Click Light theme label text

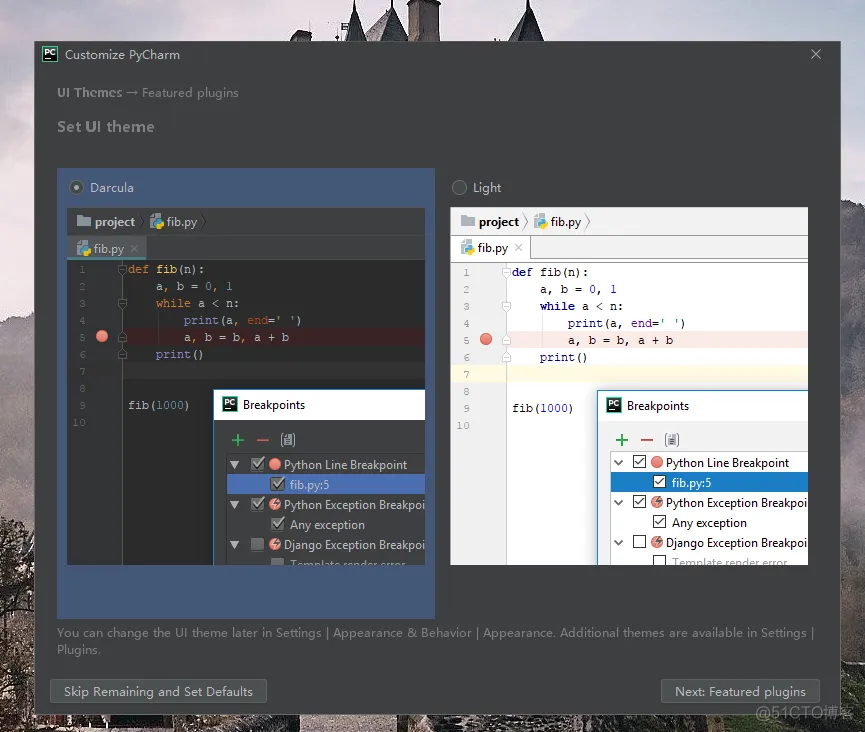click(487, 188)
